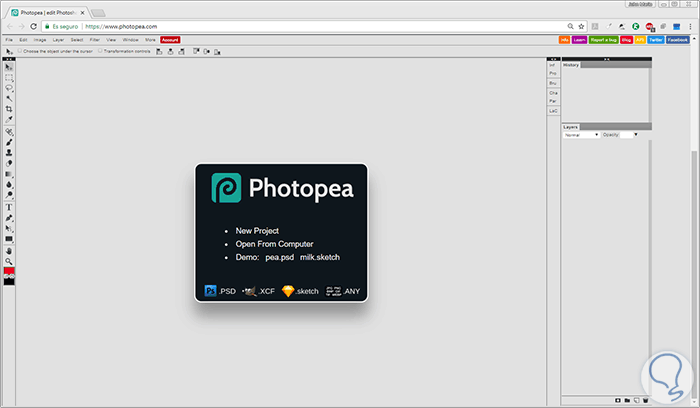Click the align horizontal centers icon

click(170, 52)
